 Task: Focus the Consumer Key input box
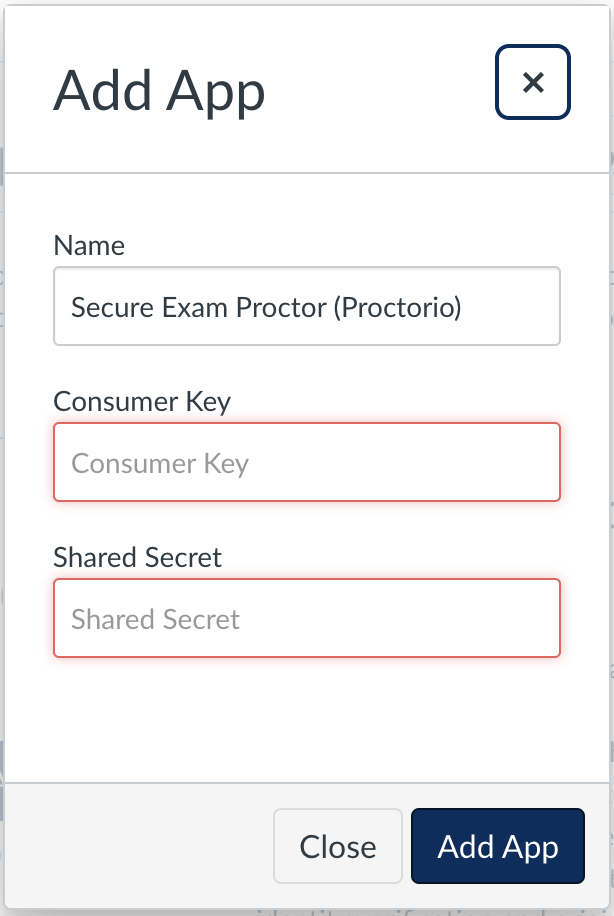tap(306, 462)
